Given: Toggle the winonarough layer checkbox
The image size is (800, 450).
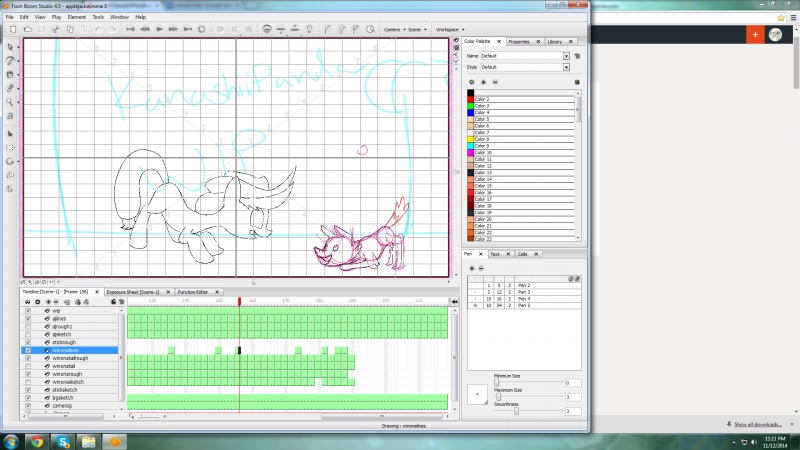Looking at the screenshot, I should point(28,374).
